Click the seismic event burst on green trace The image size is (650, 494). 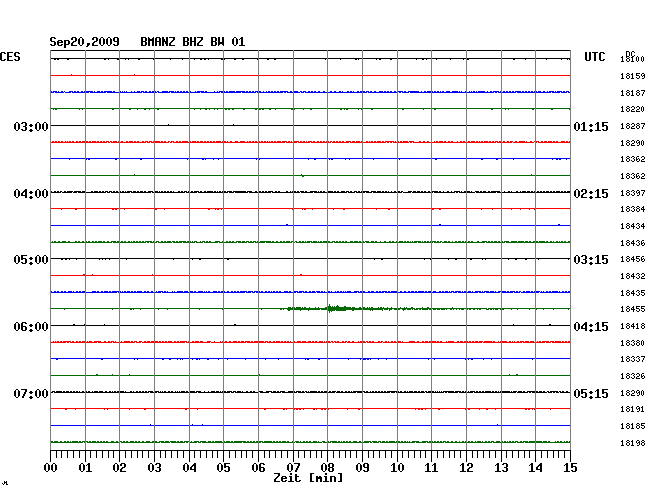(338, 308)
